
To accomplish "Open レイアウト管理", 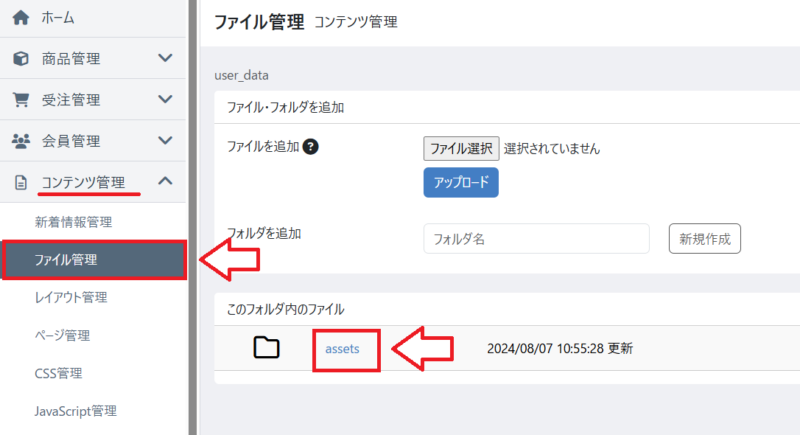I will [71, 297].
